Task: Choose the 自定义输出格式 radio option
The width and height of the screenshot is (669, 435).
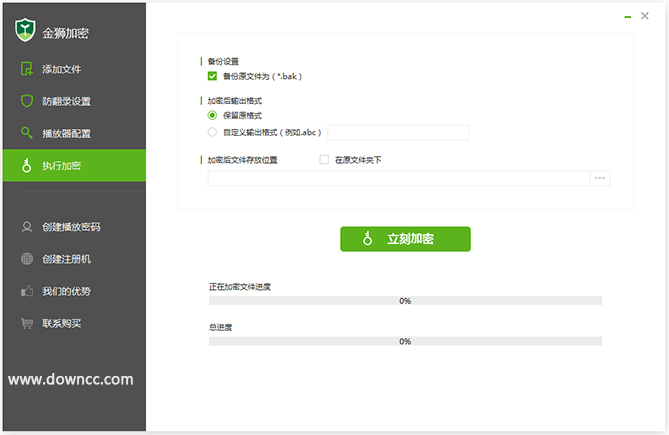Action: (x=212, y=132)
